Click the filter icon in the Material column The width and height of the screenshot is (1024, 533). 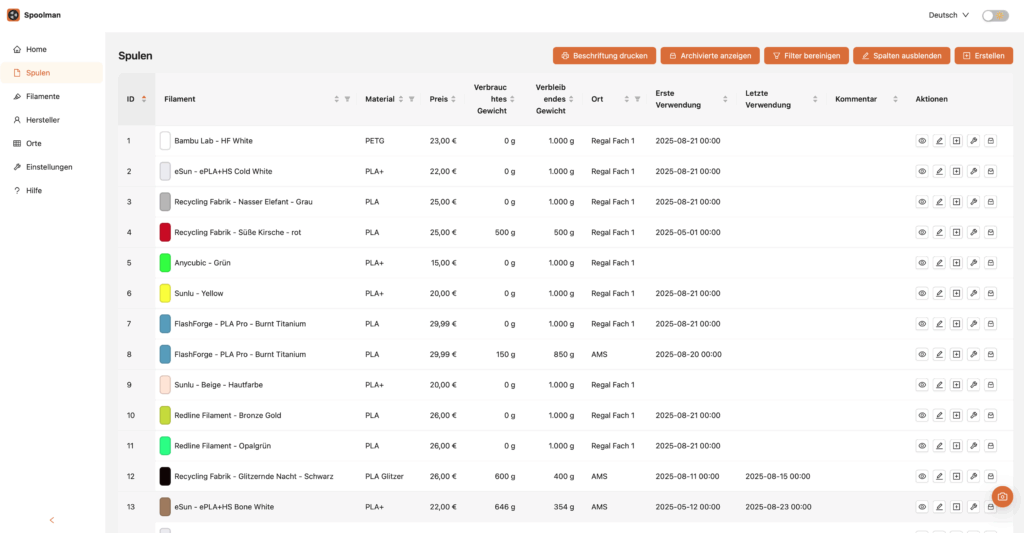coord(412,99)
